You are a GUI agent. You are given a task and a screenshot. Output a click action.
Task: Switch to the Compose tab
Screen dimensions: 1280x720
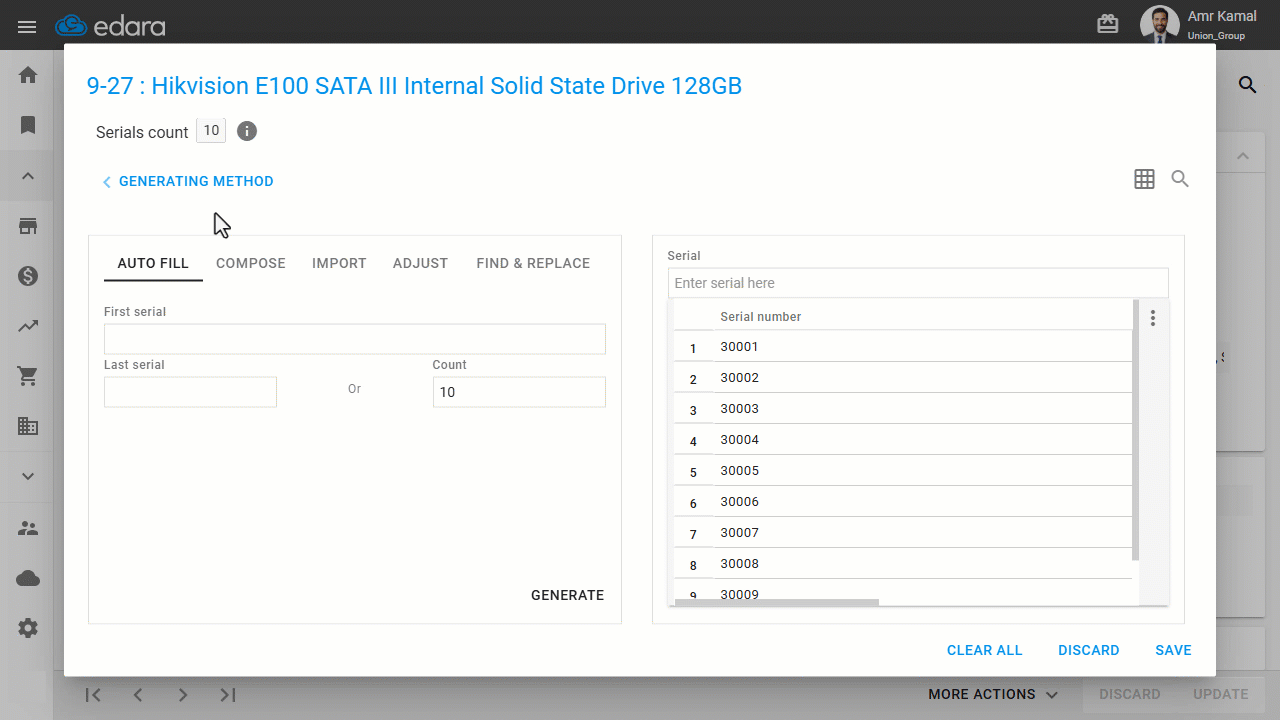pos(251,263)
